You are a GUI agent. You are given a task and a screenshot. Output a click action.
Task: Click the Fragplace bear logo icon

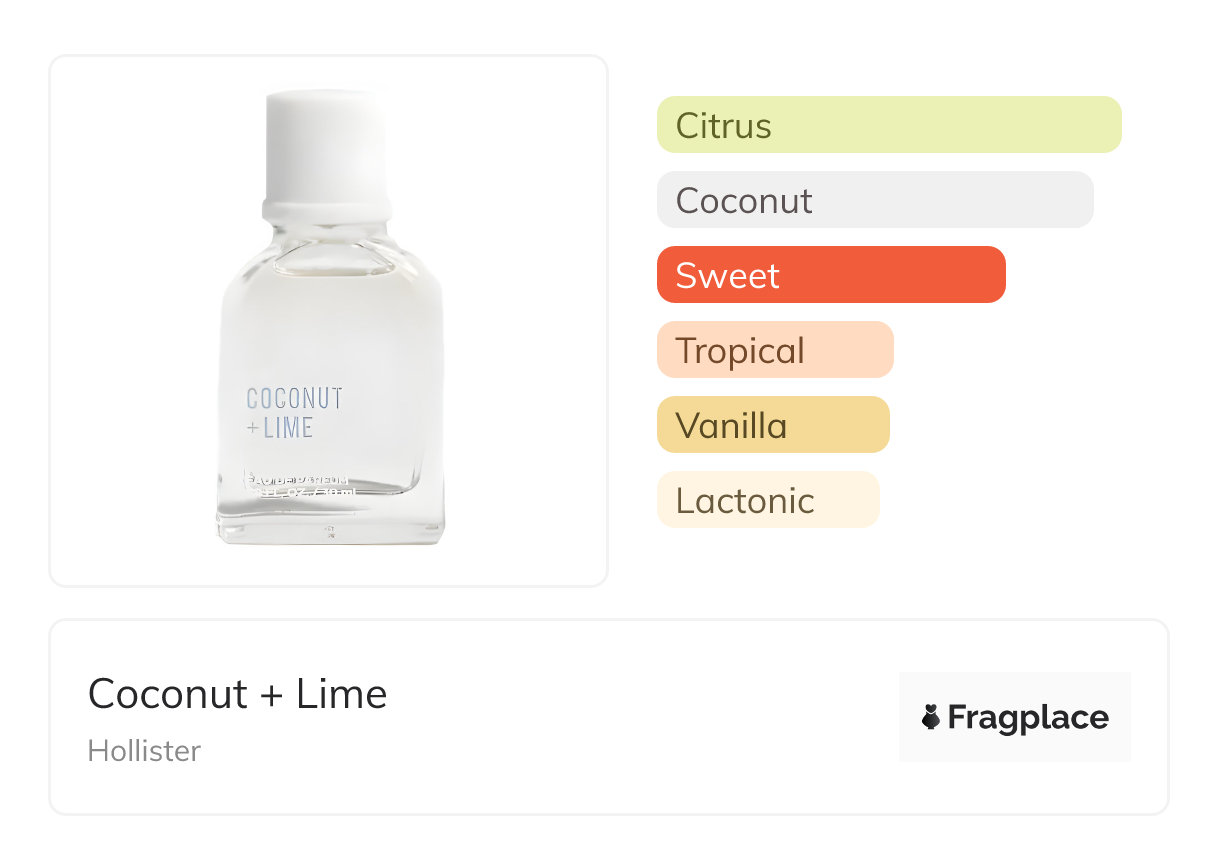point(931,717)
